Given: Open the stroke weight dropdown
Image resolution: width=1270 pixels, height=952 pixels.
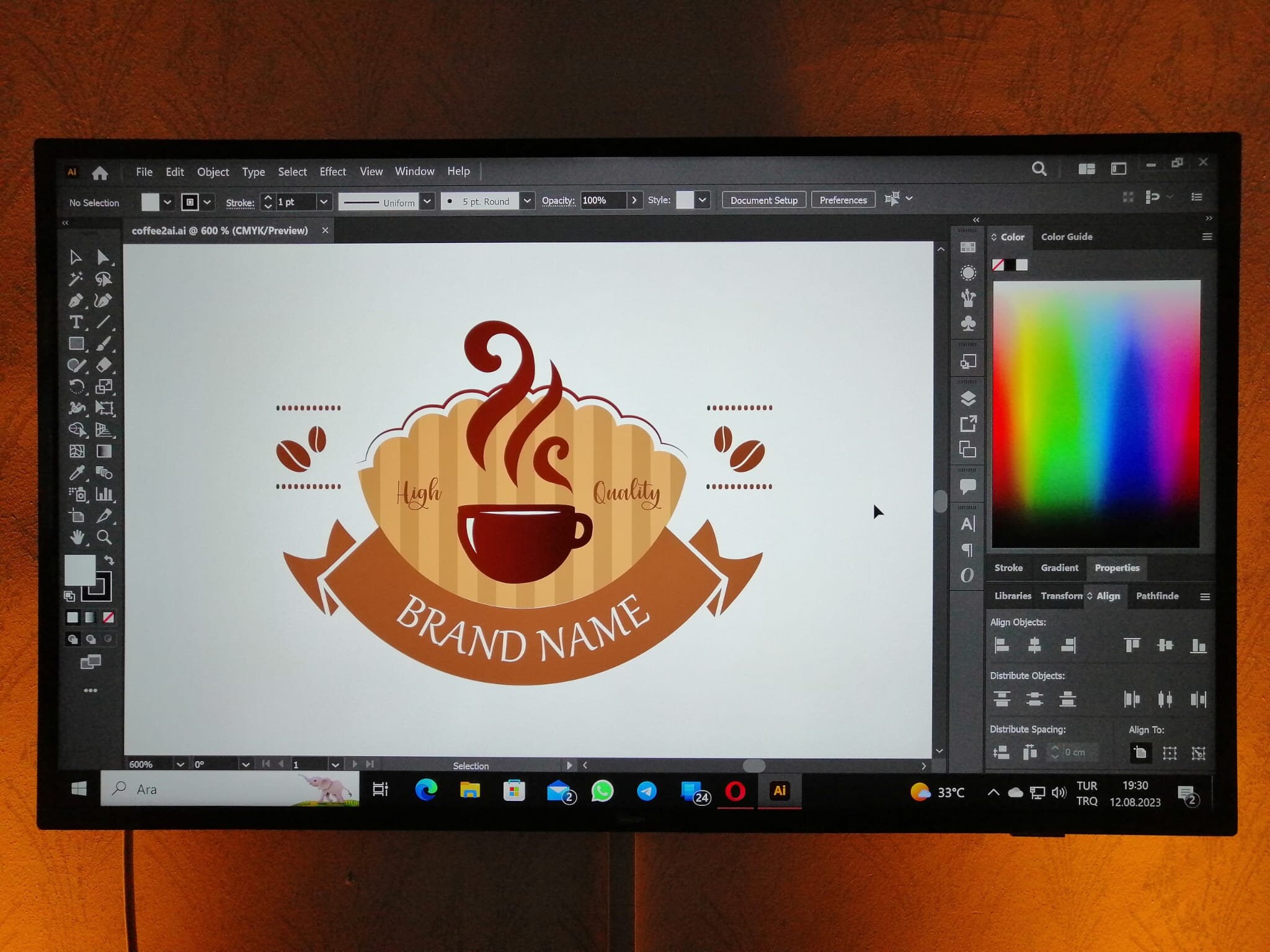Looking at the screenshot, I should pos(324,201).
